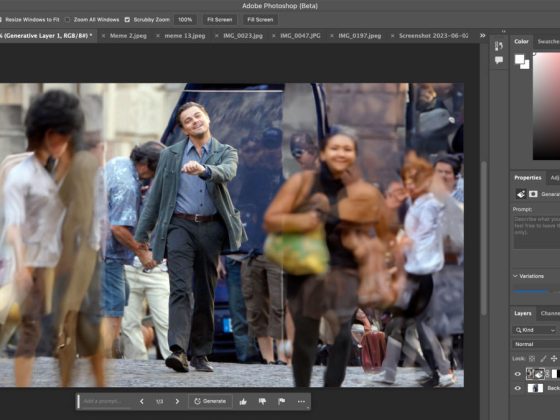
Task: Click the lock image pixels brush icon
Action: point(543,358)
